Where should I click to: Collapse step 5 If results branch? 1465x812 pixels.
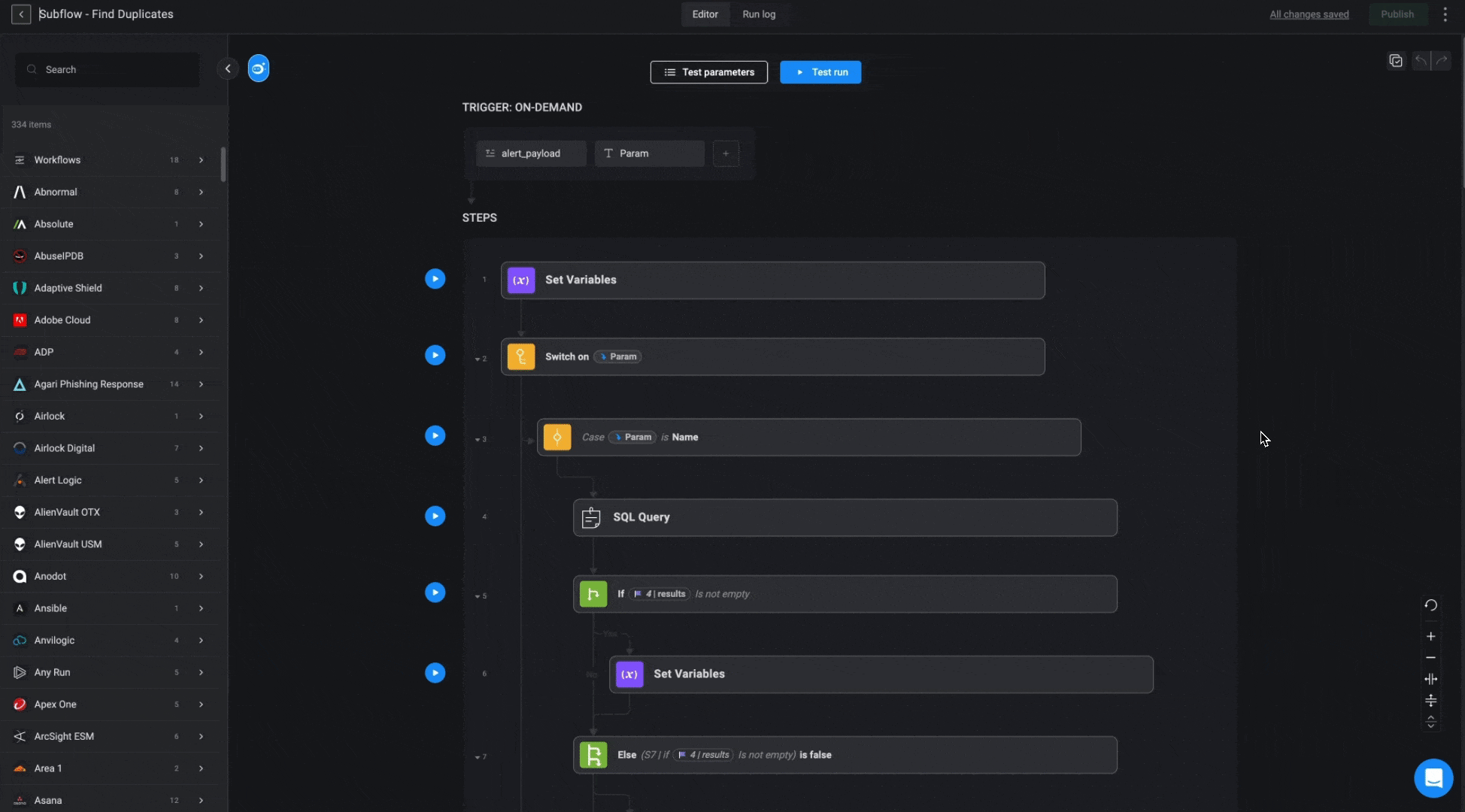pos(478,597)
